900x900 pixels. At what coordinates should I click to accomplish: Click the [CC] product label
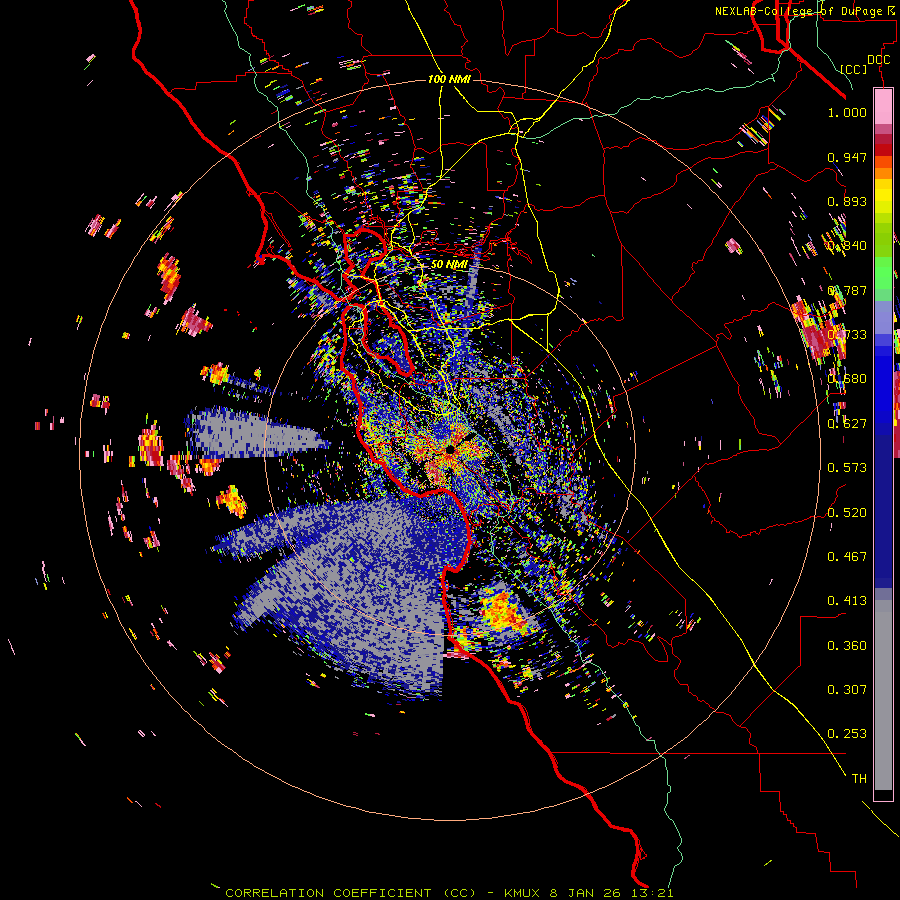tap(853, 69)
